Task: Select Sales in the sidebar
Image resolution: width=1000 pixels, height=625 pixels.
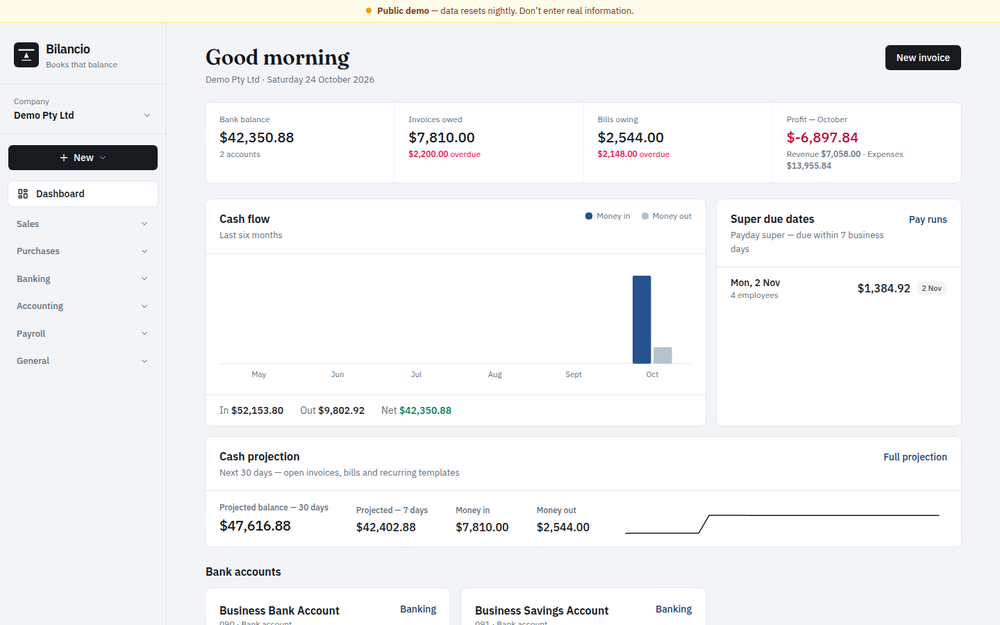Action: point(83,224)
